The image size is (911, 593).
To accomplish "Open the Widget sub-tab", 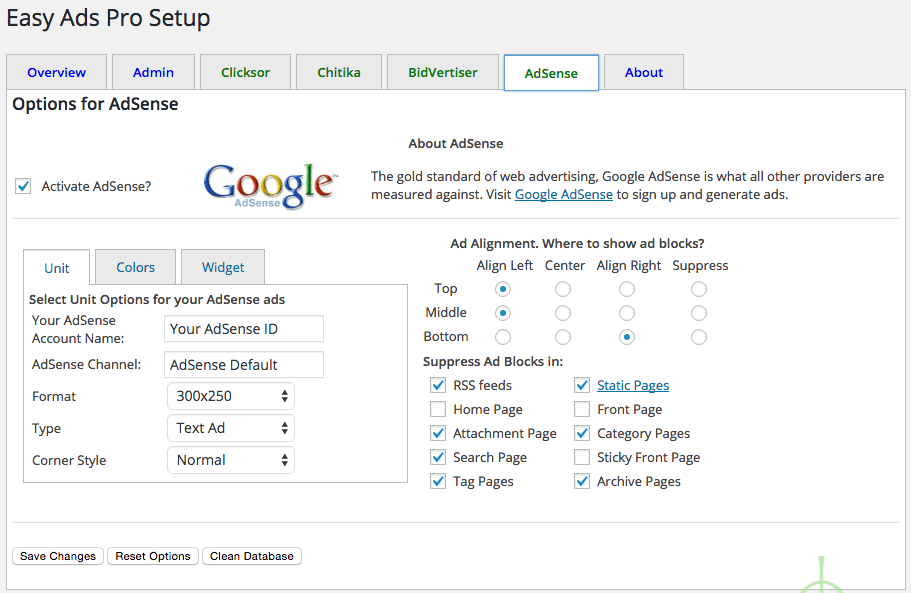I will (223, 267).
